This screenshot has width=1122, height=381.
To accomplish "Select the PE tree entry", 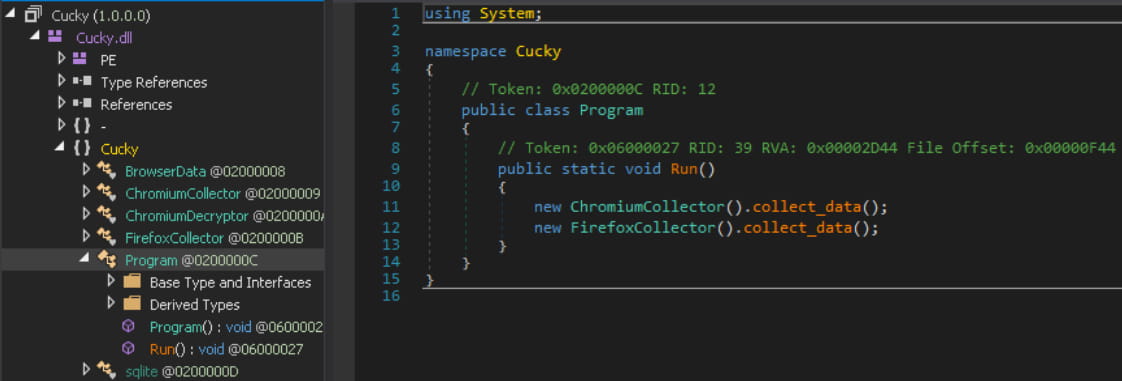I will pos(108,60).
